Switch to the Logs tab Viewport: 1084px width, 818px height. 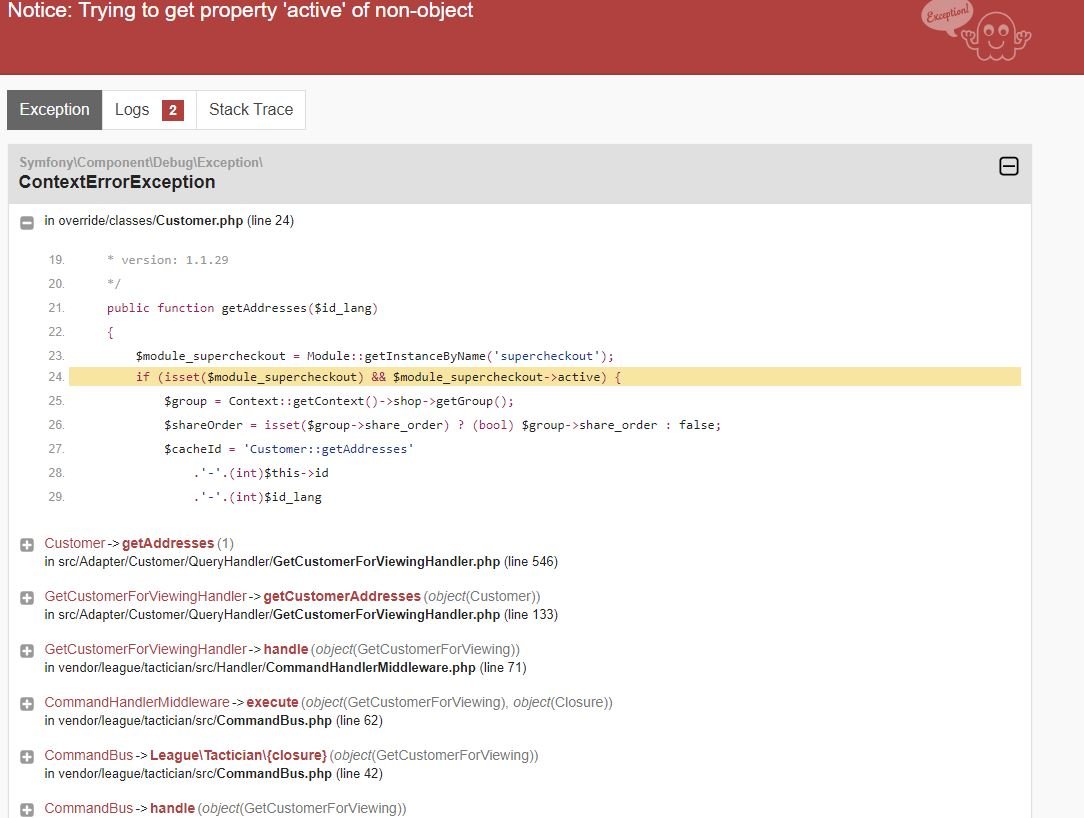point(149,110)
